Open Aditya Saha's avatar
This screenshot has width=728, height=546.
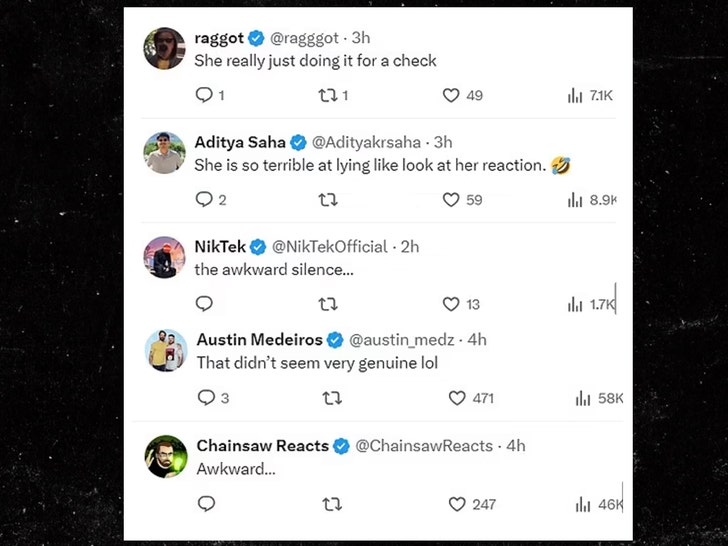[164, 152]
